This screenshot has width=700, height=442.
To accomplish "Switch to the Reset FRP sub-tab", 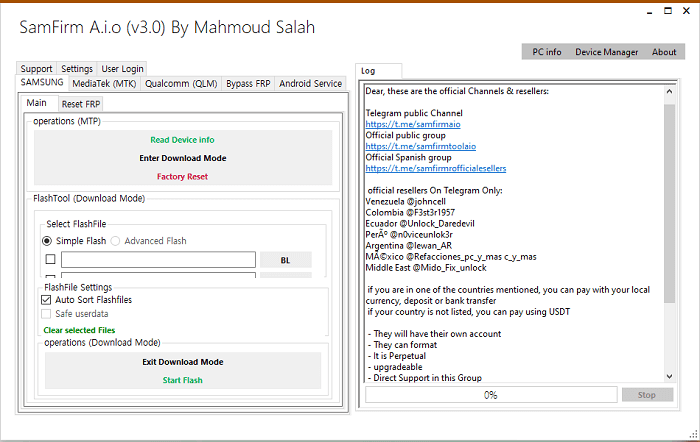I will [x=81, y=104].
